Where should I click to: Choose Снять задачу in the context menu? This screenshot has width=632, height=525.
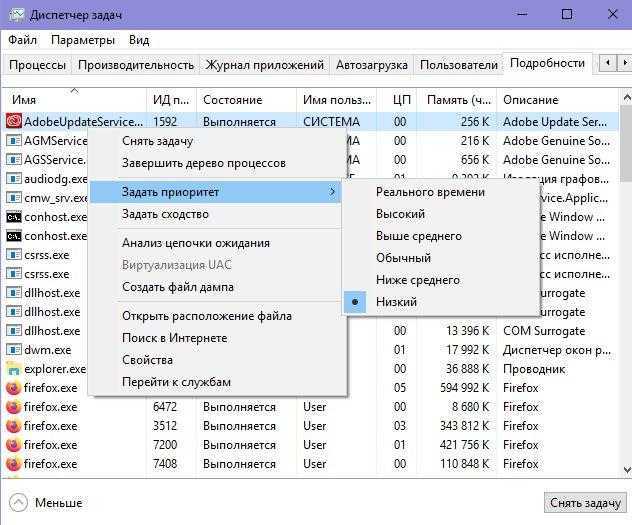[x=157, y=141]
